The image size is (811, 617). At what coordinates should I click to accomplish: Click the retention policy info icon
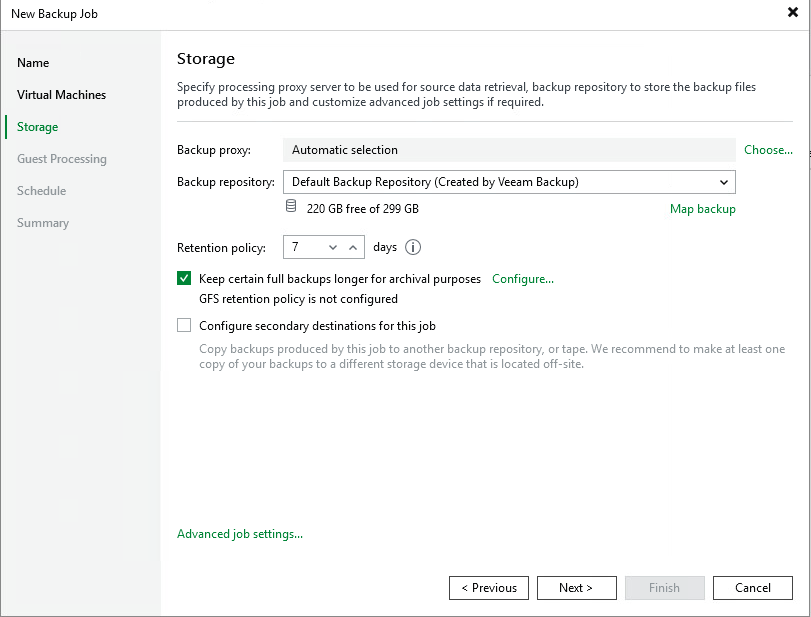412,247
